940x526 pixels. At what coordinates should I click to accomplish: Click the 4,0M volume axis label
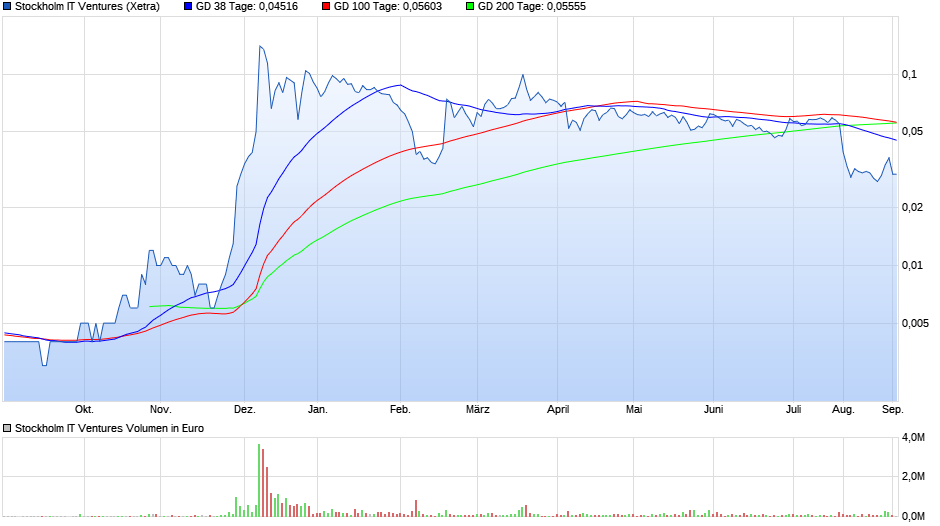pos(913,438)
